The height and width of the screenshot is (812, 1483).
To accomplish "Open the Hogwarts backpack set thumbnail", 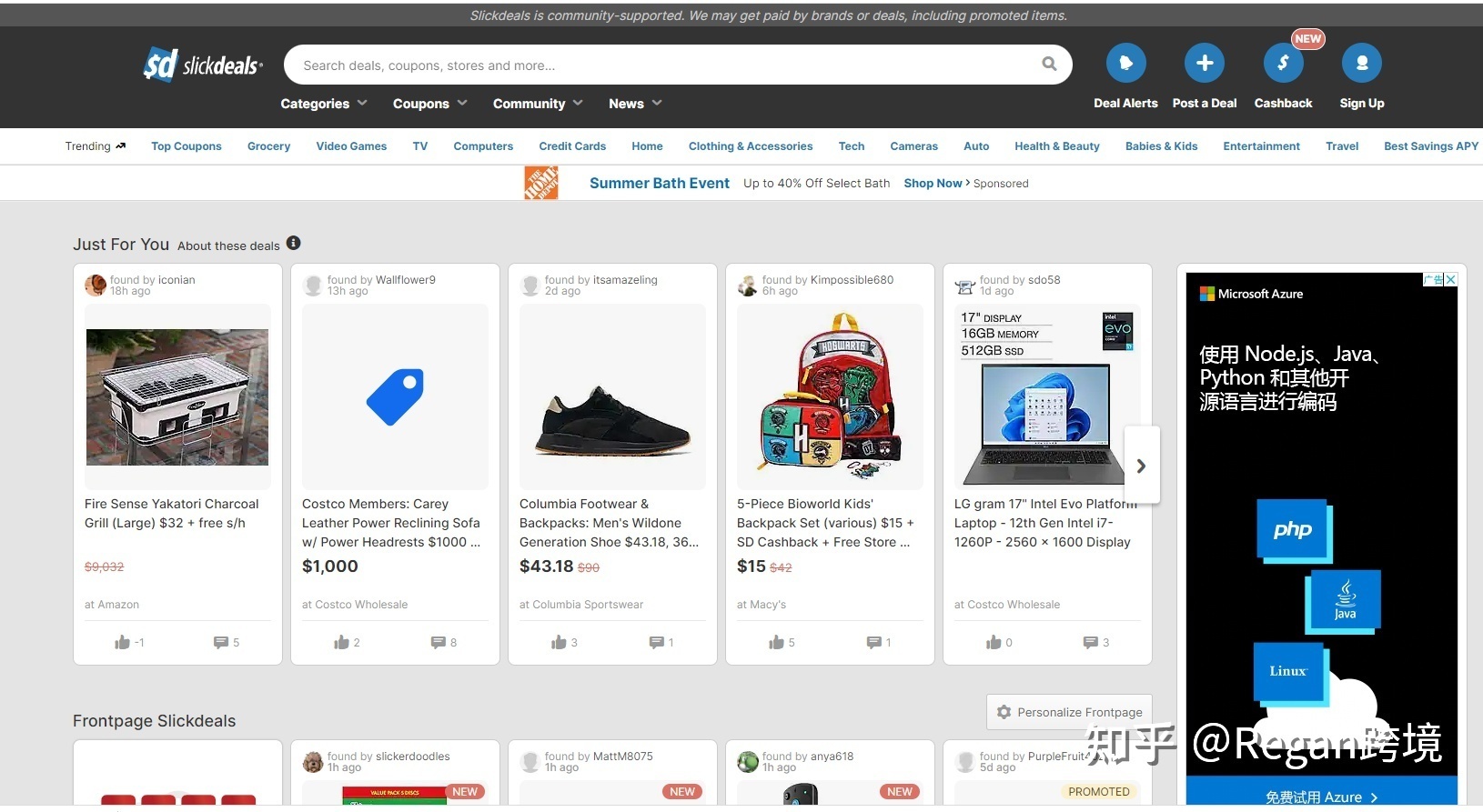I will [830, 397].
